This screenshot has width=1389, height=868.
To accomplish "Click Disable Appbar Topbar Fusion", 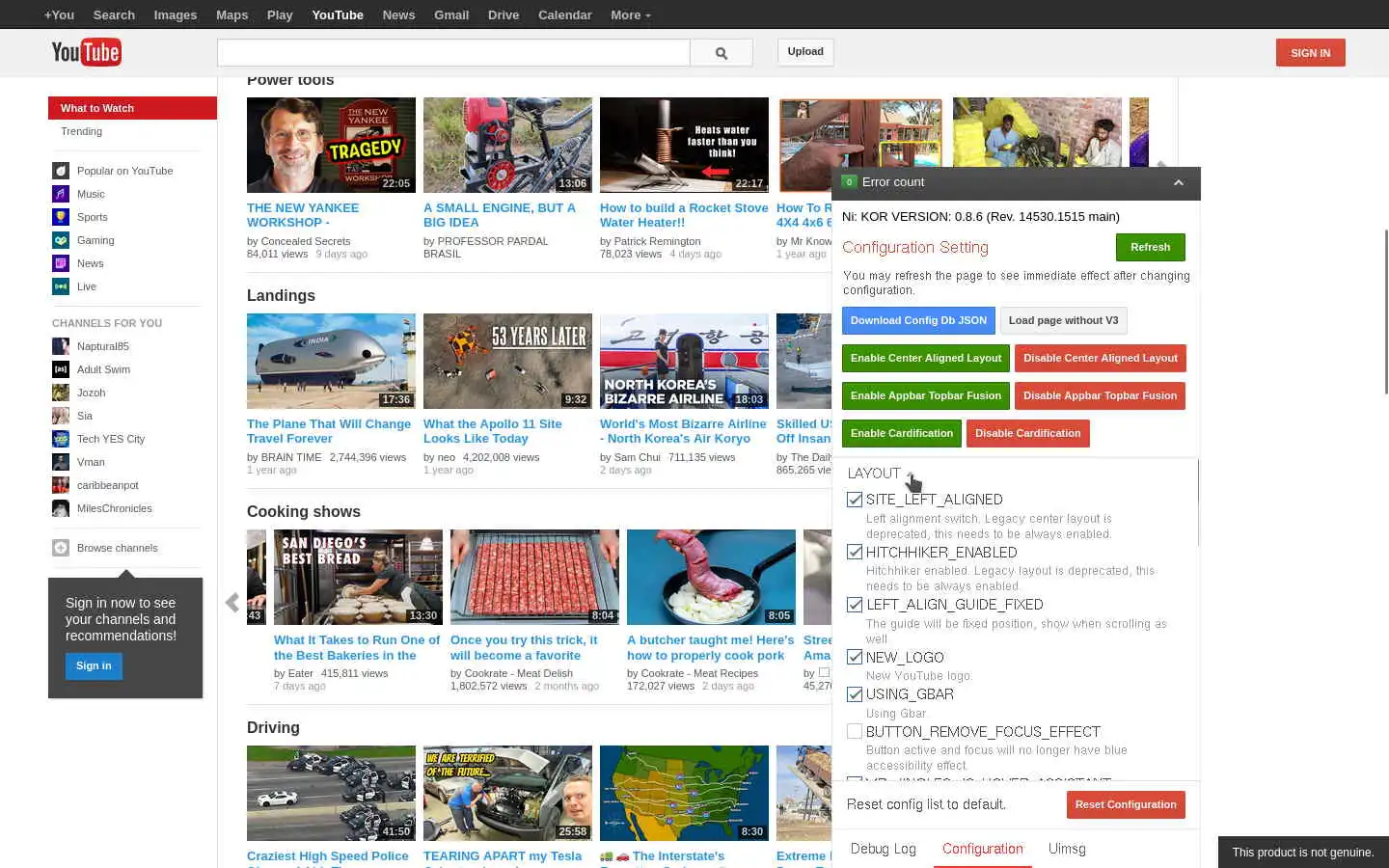I will coord(1101,395).
